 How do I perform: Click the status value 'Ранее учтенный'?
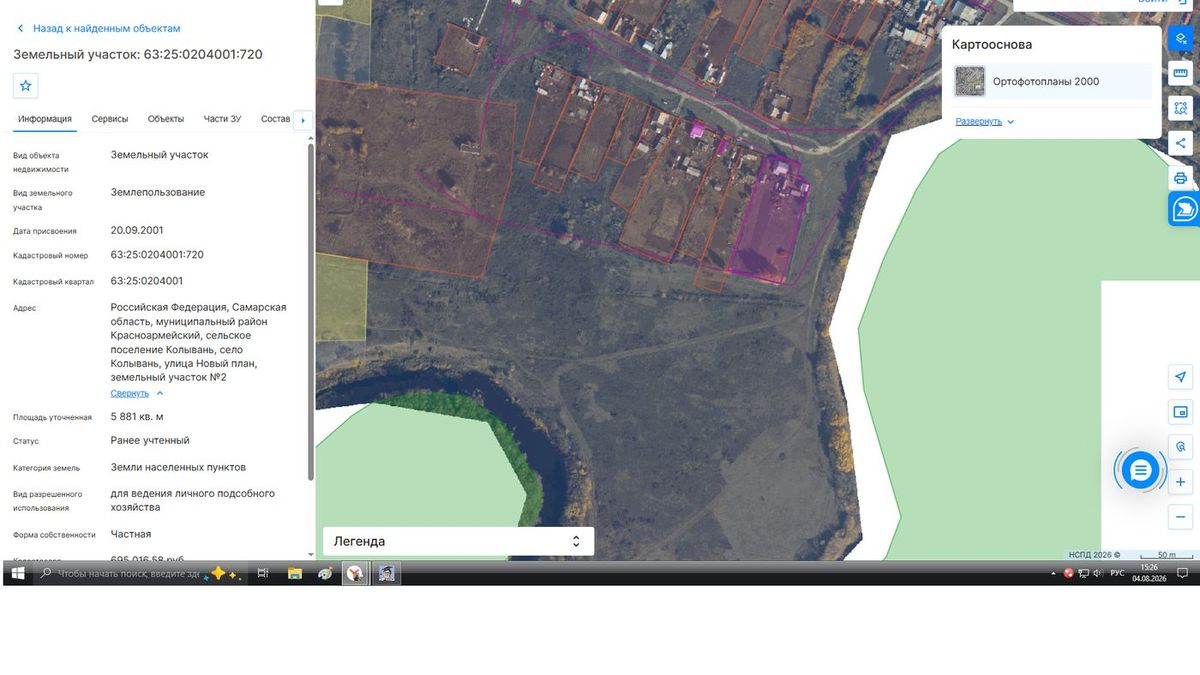150,440
